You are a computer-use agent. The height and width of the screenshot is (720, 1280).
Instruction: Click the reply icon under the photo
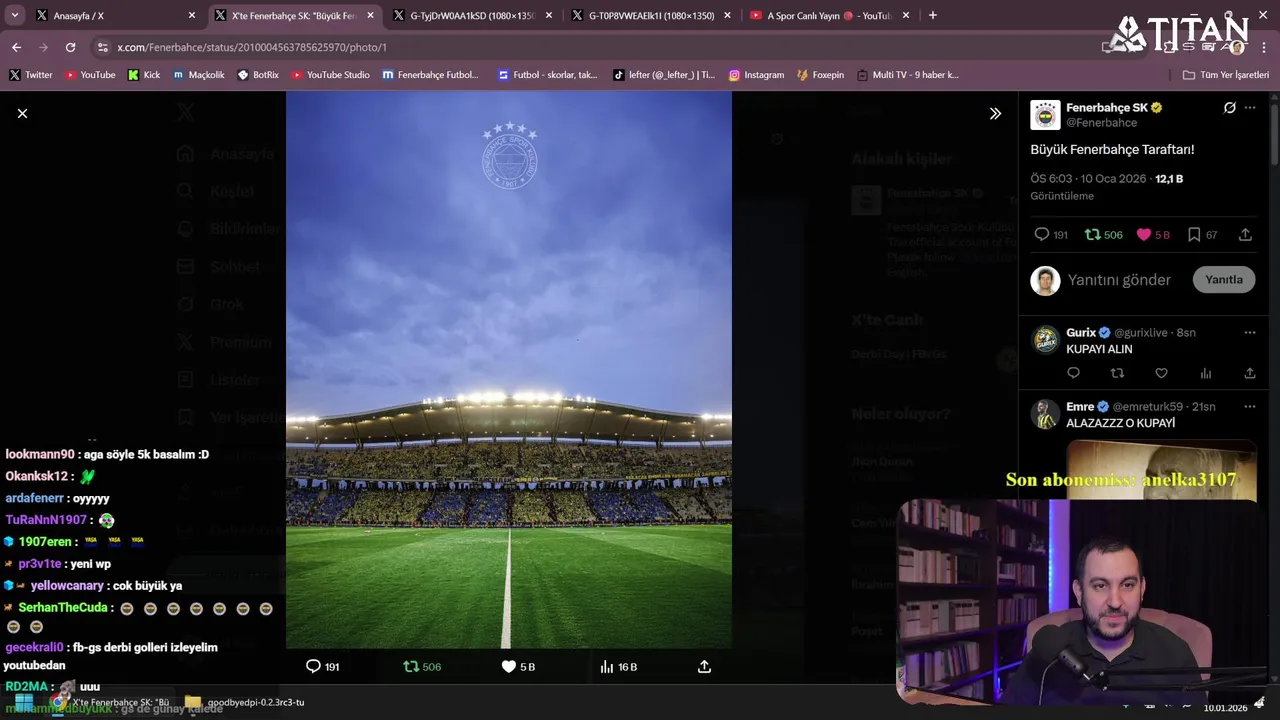pyautogui.click(x=313, y=667)
